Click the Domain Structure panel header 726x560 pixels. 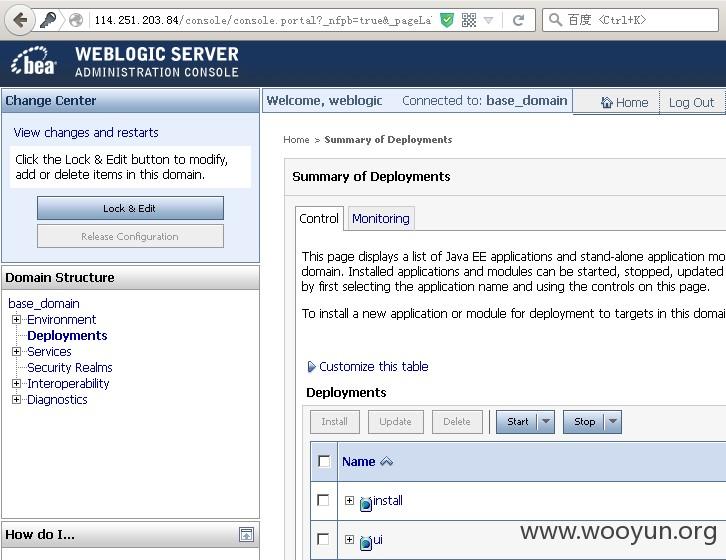coord(130,277)
